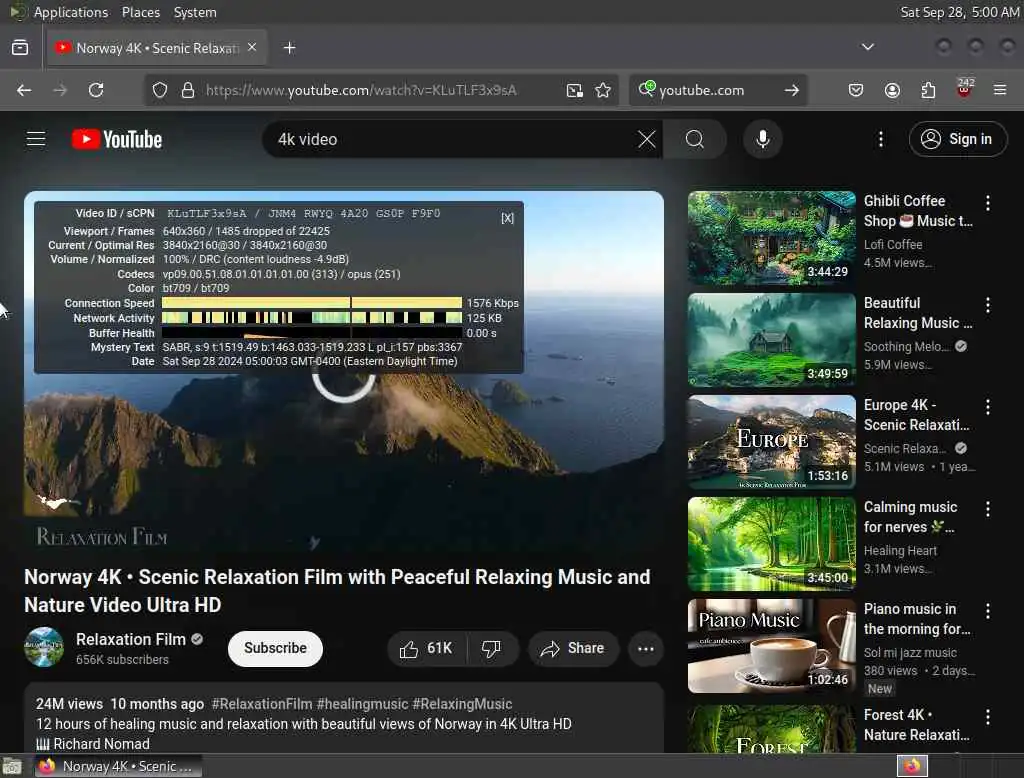Open the Applications menu

pyautogui.click(x=71, y=12)
